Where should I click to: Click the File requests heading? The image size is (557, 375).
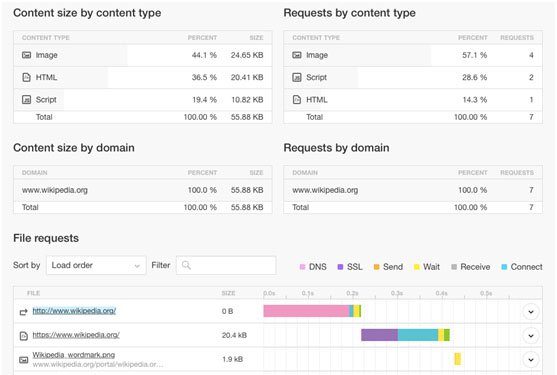[46, 238]
